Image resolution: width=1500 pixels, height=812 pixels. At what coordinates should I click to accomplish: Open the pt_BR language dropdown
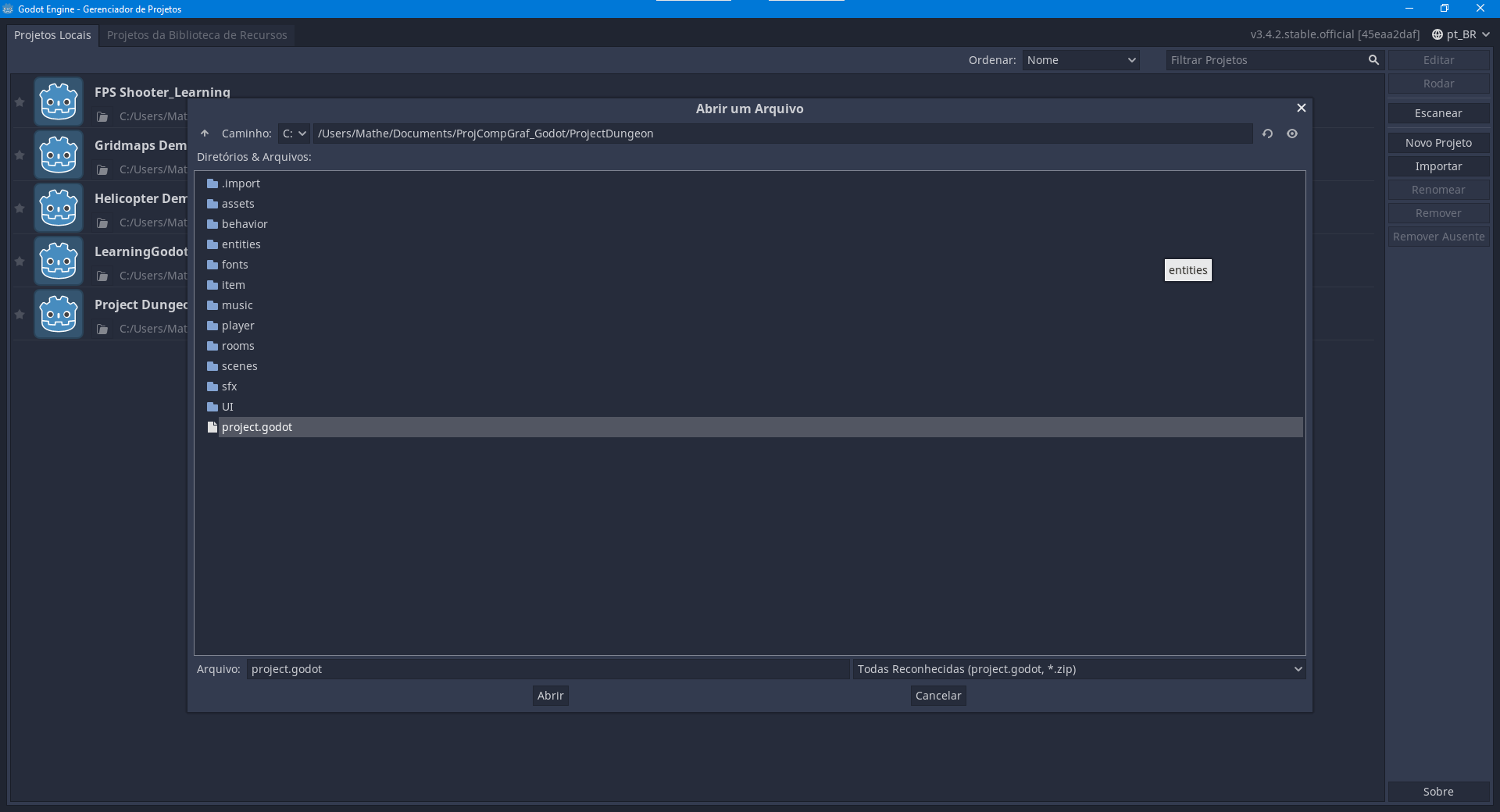tap(1460, 34)
